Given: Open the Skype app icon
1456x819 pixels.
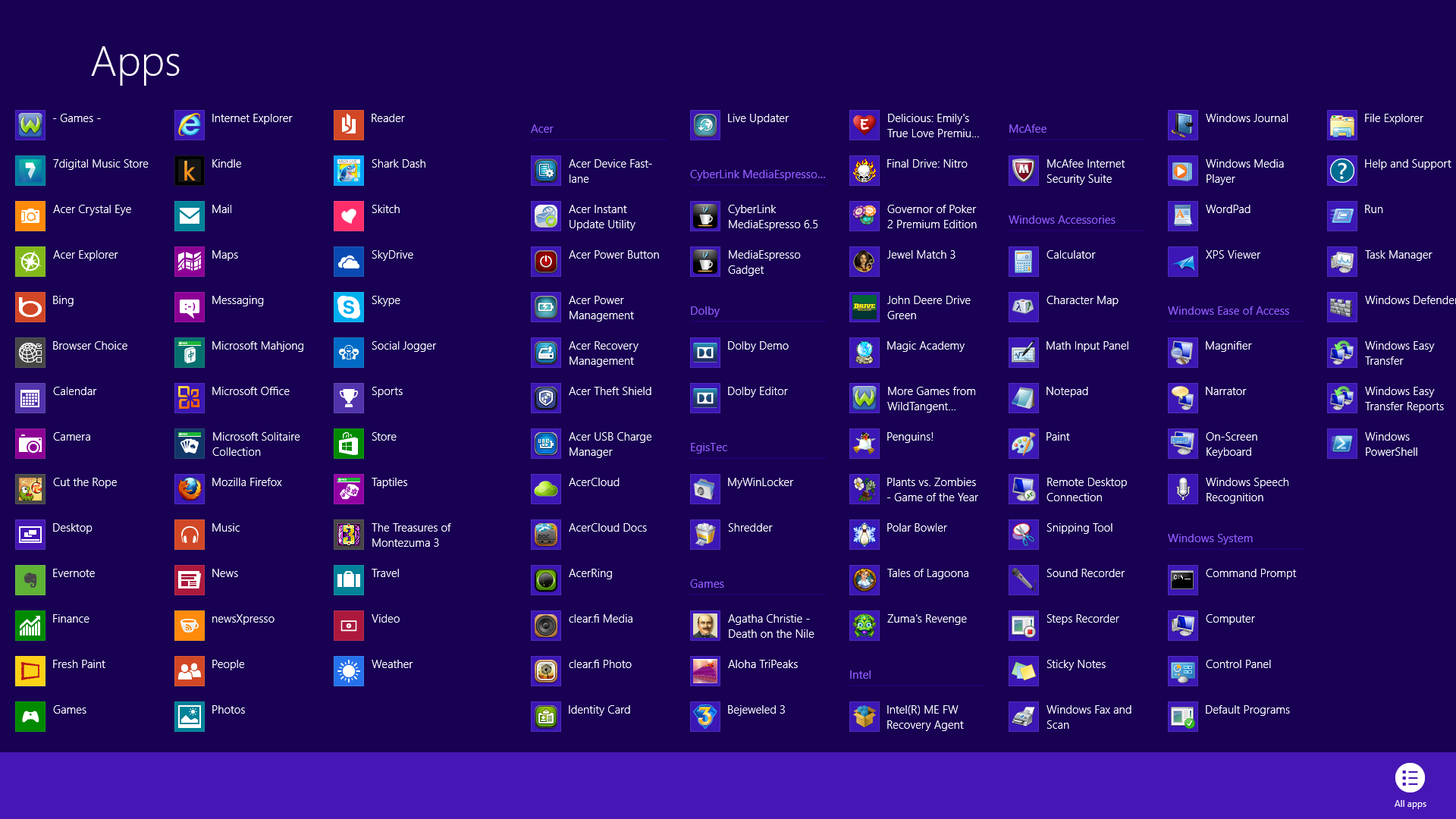Looking at the screenshot, I should tap(349, 307).
